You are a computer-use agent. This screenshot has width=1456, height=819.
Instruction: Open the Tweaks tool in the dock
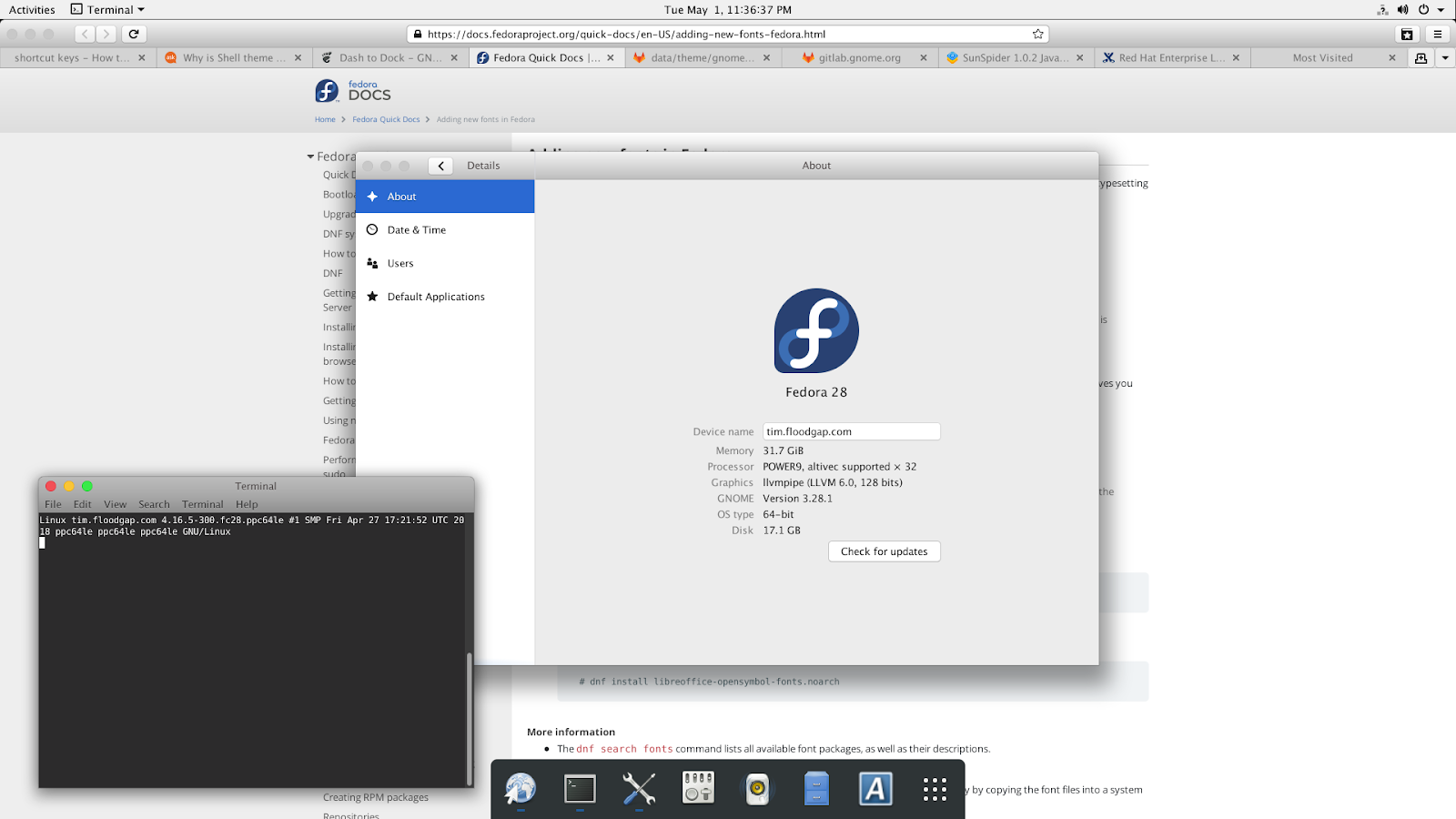pyautogui.click(x=698, y=789)
